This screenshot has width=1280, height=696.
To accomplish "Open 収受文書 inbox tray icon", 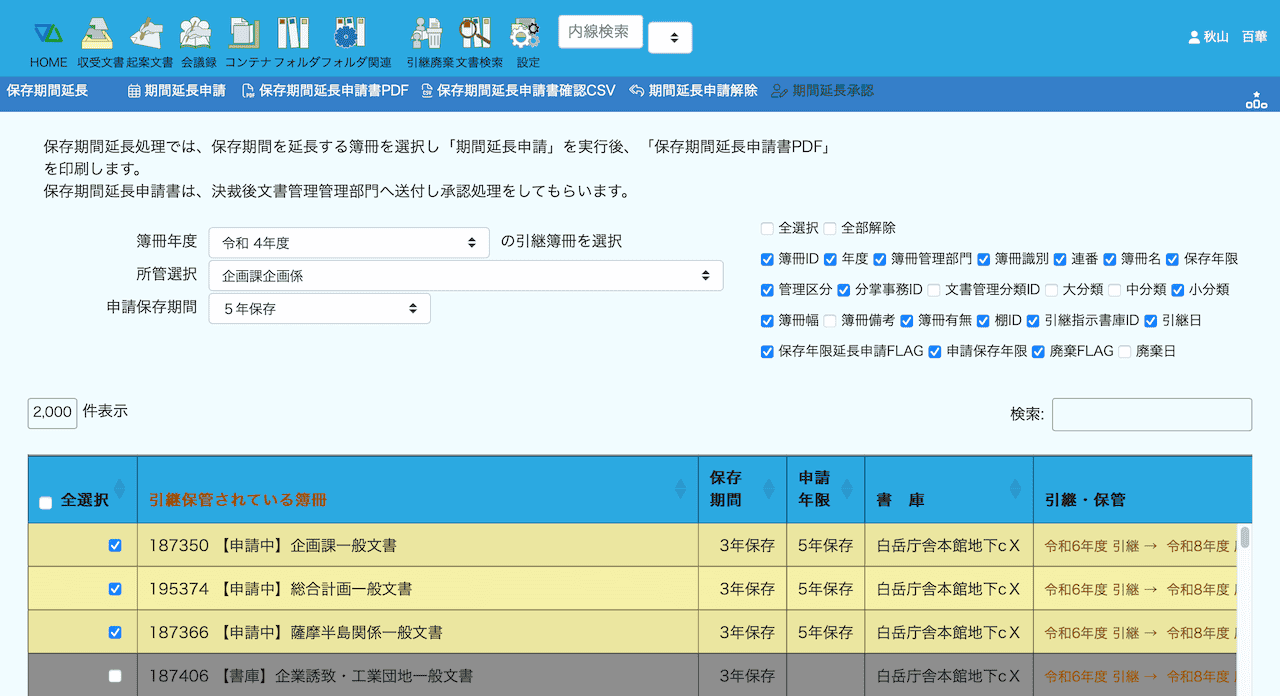I will [97, 34].
